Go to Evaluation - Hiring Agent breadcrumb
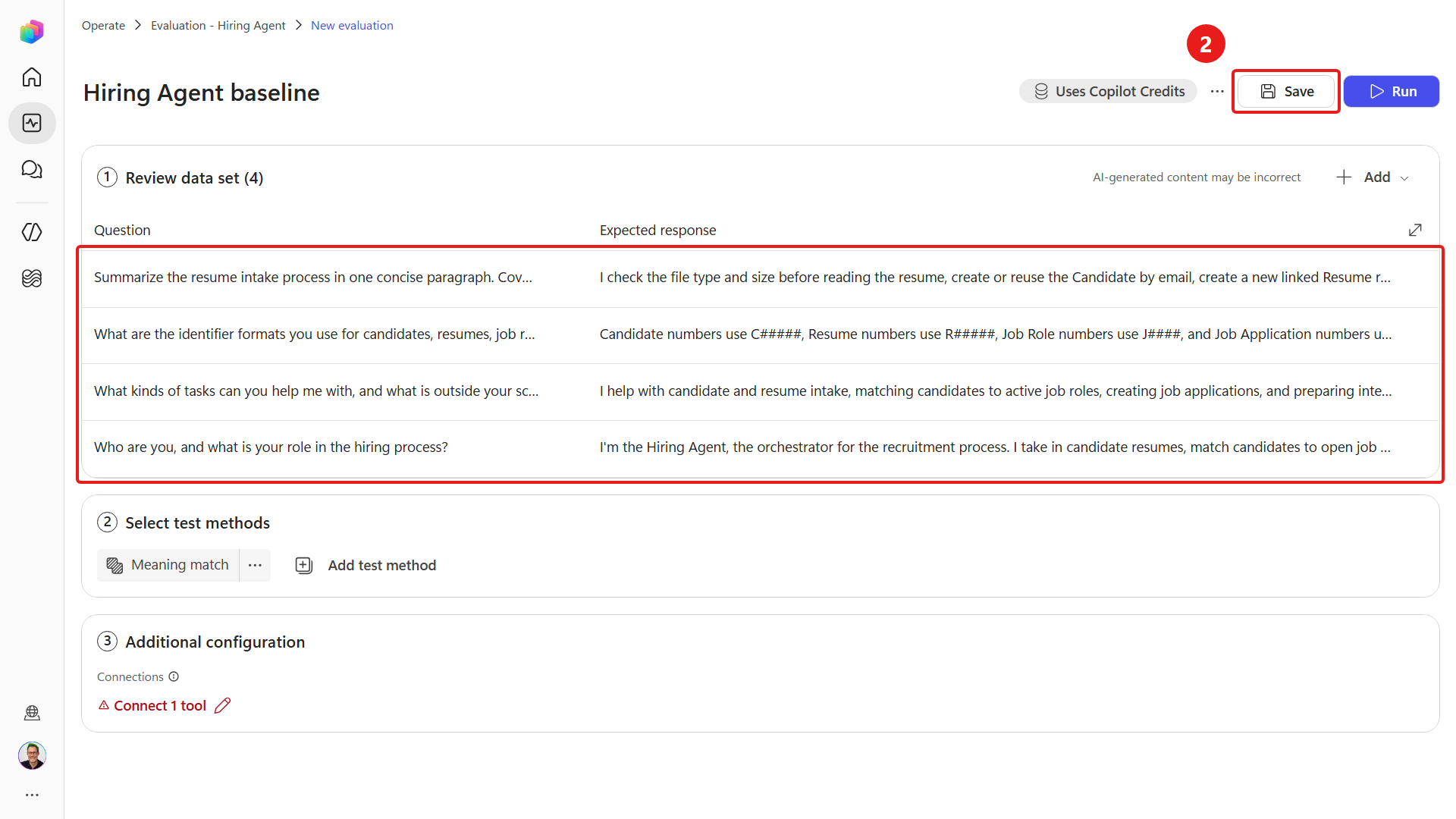Image resolution: width=1456 pixels, height=819 pixels. (x=218, y=25)
